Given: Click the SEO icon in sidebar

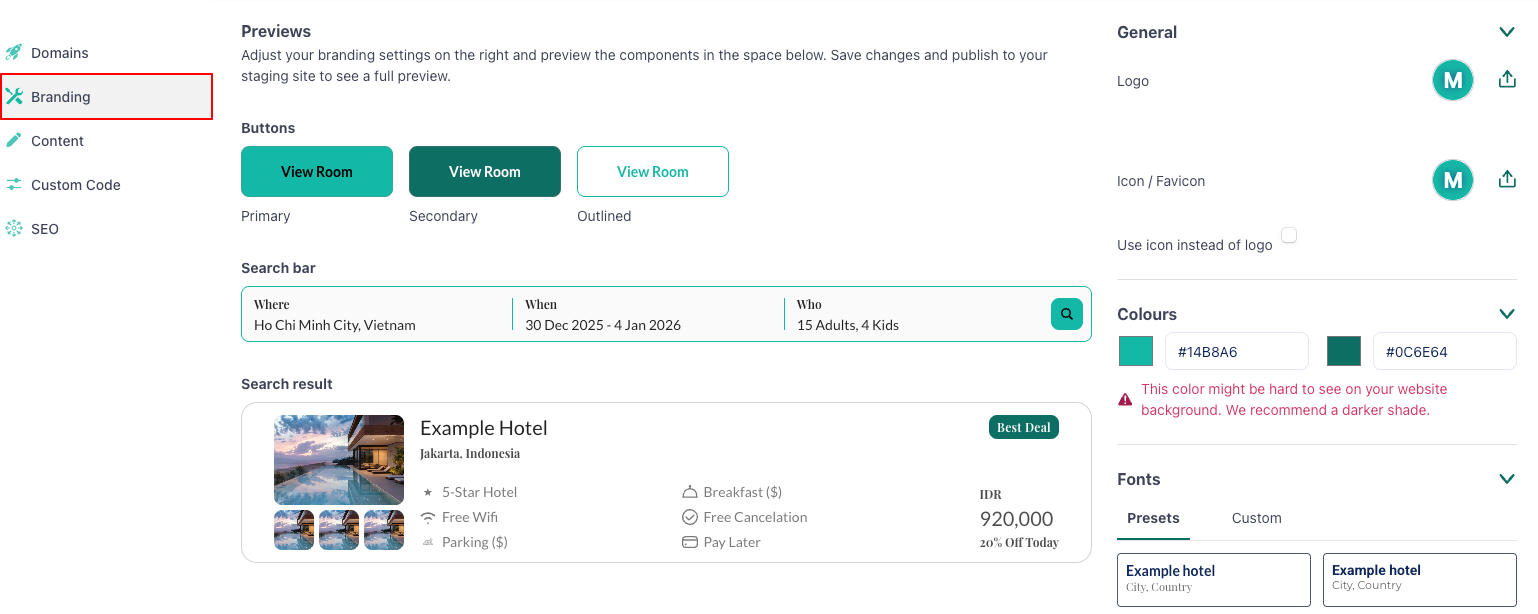Looking at the screenshot, I should point(14,228).
